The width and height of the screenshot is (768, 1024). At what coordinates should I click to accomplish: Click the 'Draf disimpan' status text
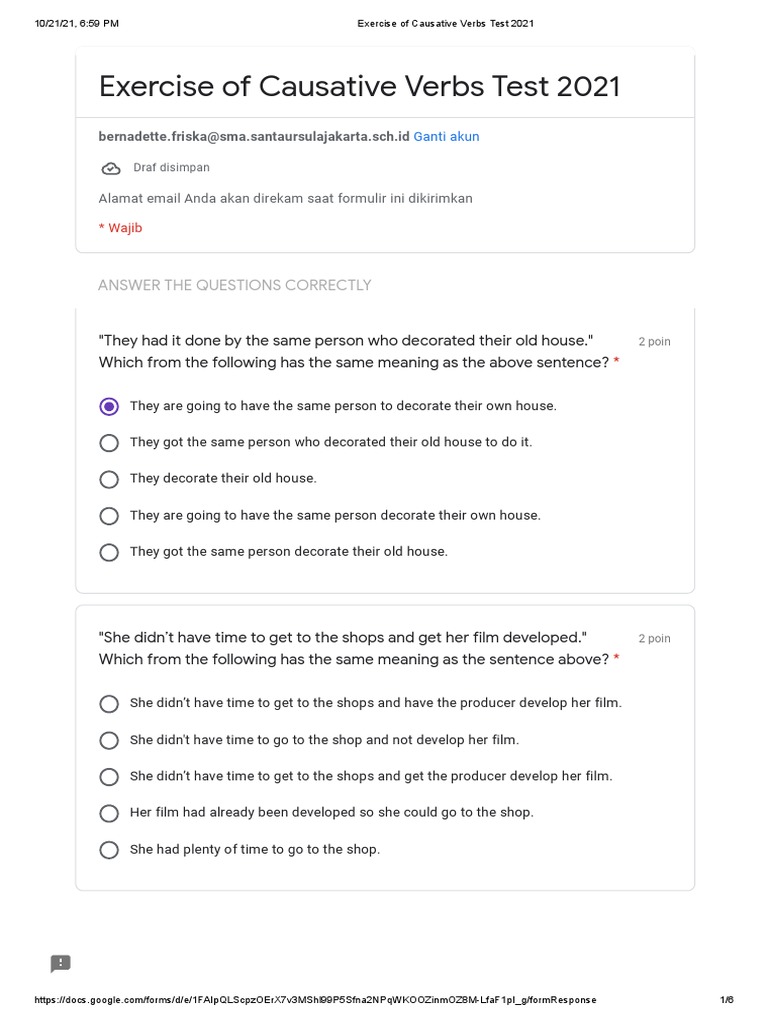[x=171, y=168]
